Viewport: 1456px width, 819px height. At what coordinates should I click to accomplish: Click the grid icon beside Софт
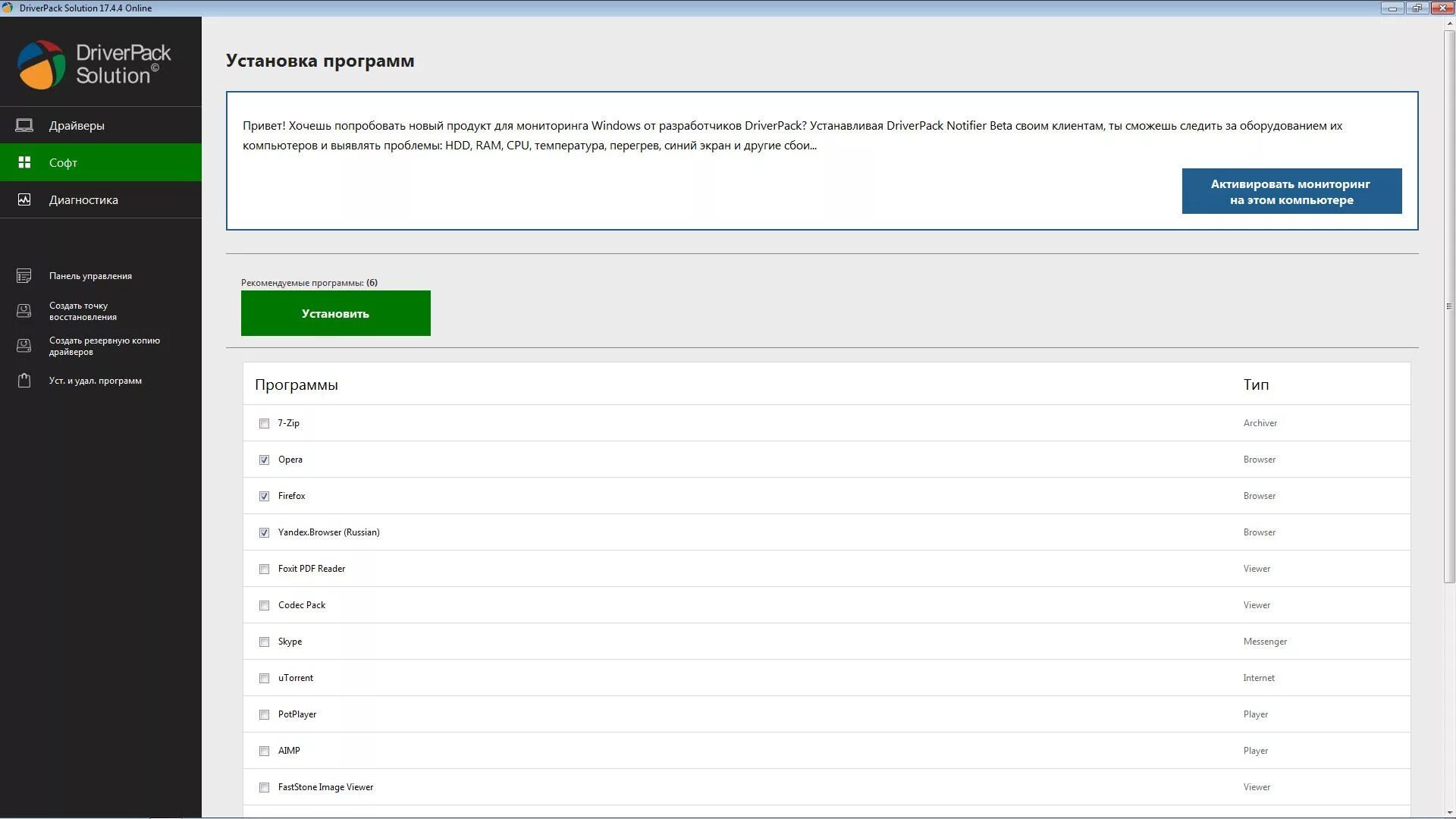click(24, 162)
